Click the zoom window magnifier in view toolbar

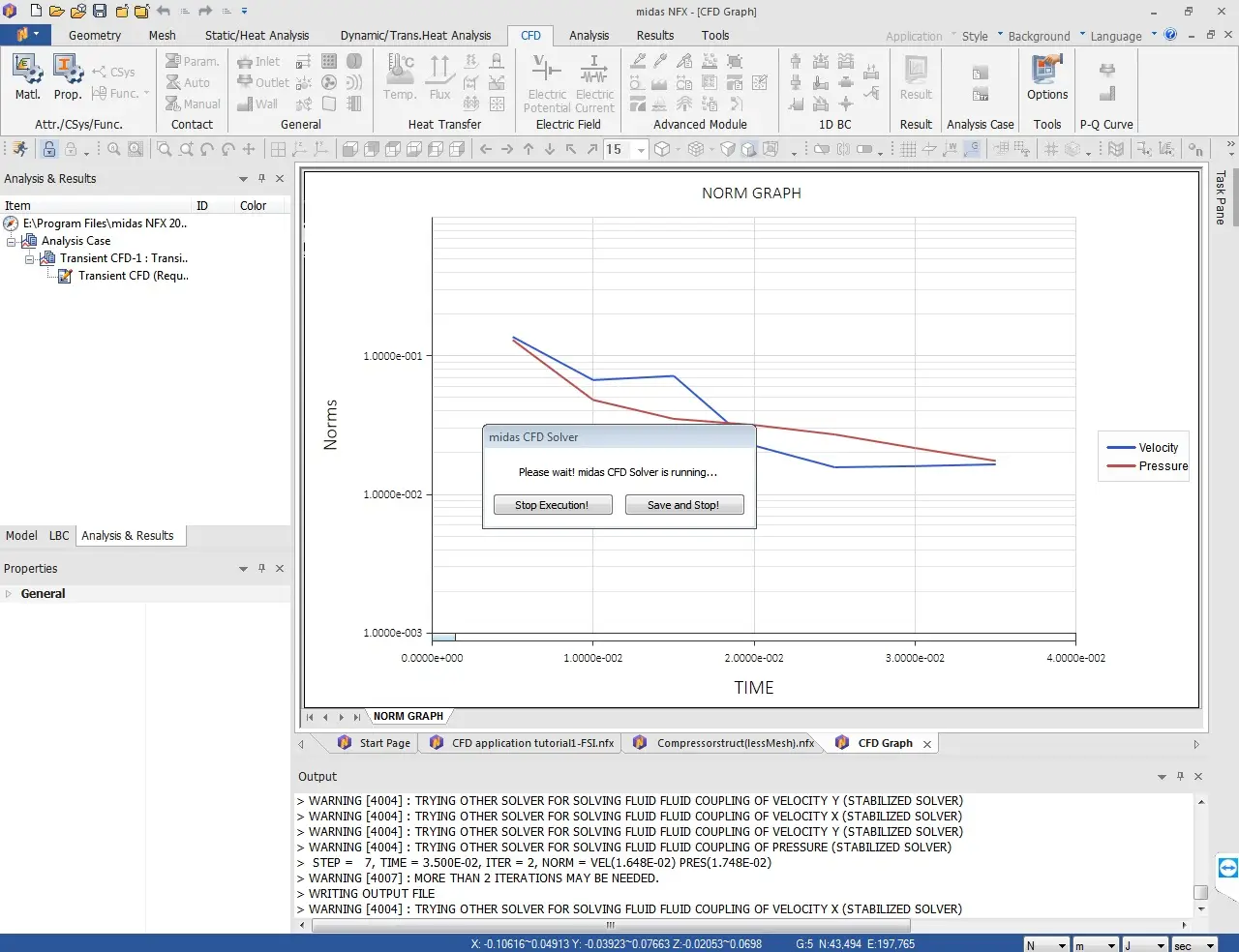pos(165,149)
